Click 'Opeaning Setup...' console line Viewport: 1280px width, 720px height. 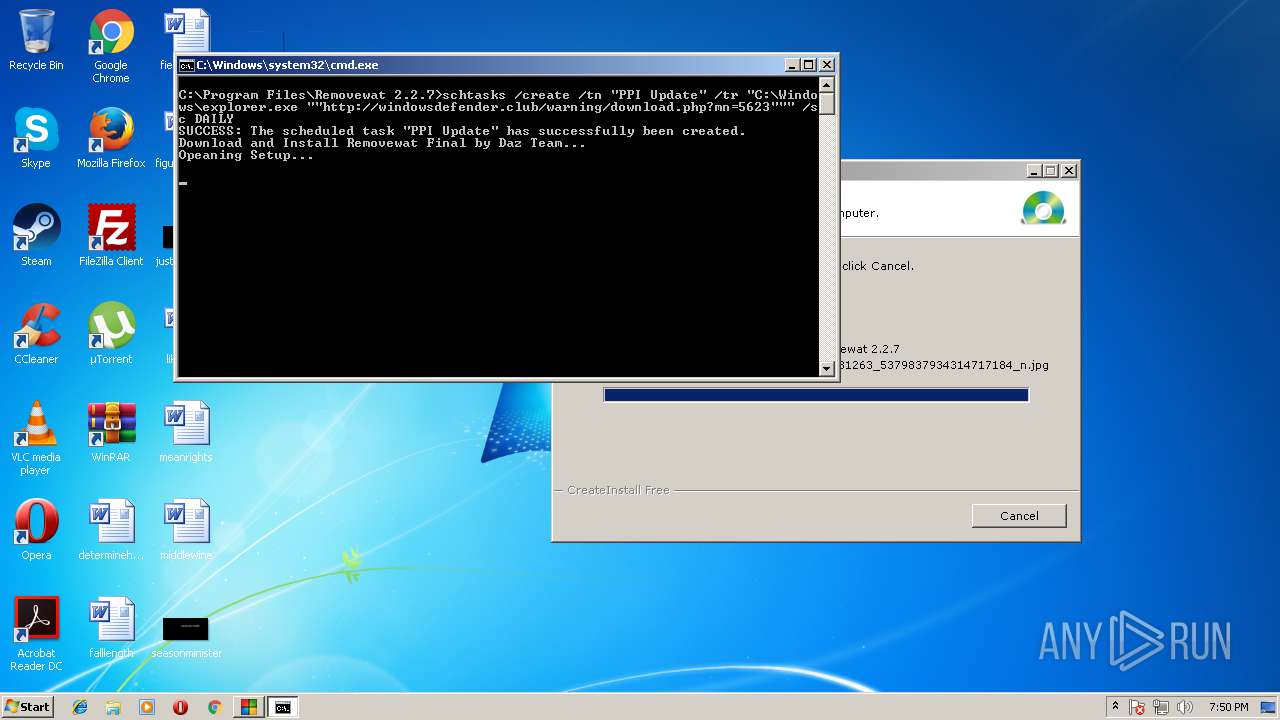point(246,155)
